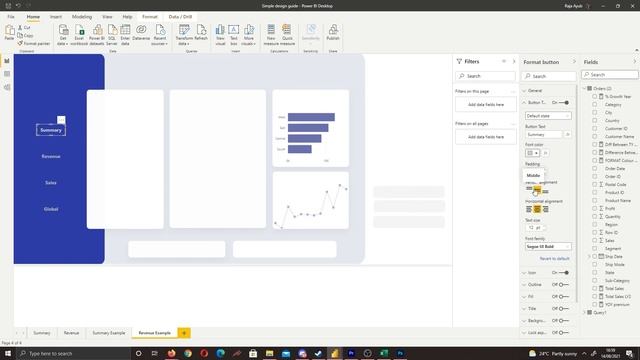Screen dimensions: 640x360
Task: Publish the report
Action: click(x=333, y=32)
